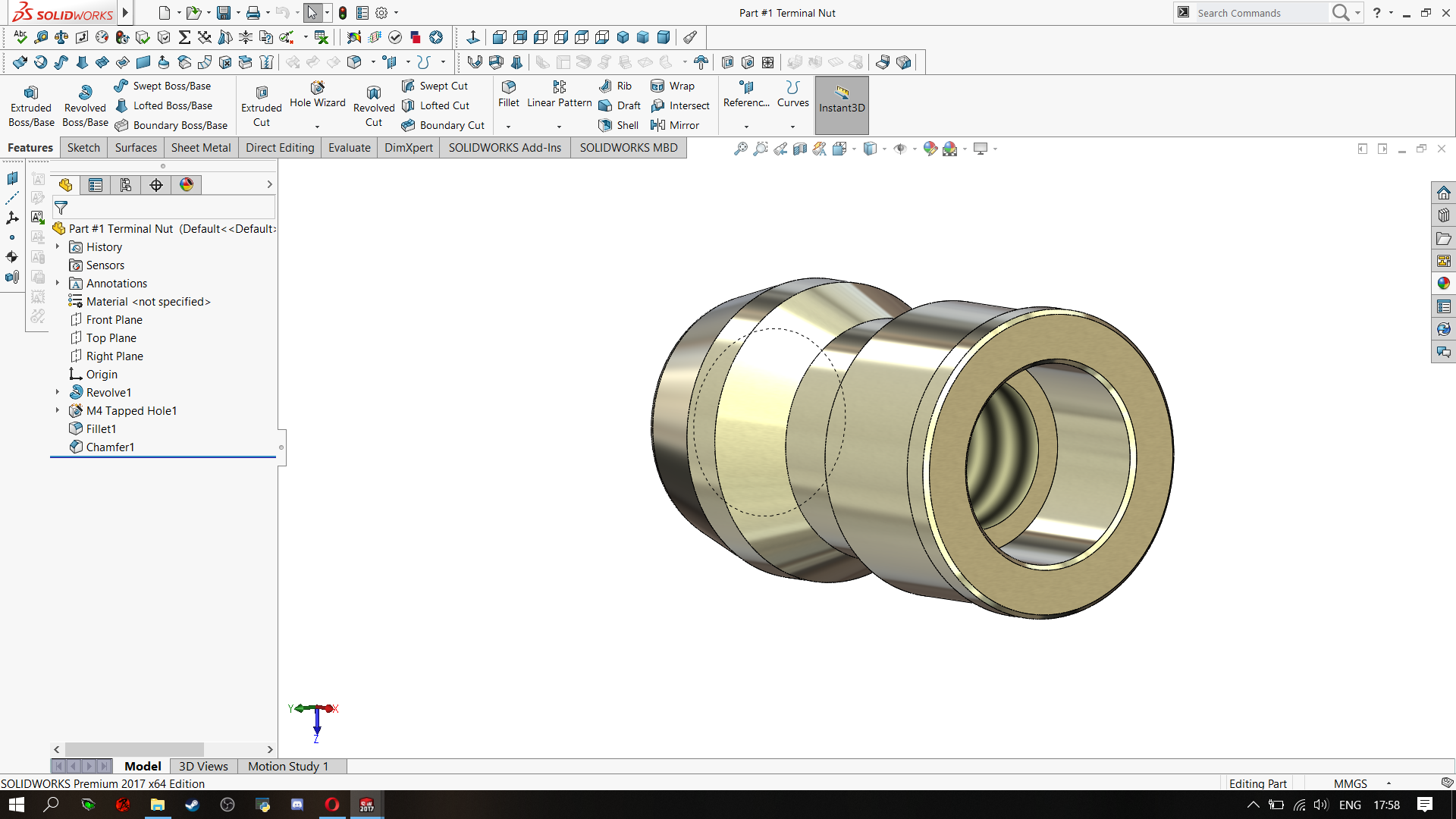Open the Evaluate tab
Image resolution: width=1456 pixels, height=819 pixels.
(349, 148)
